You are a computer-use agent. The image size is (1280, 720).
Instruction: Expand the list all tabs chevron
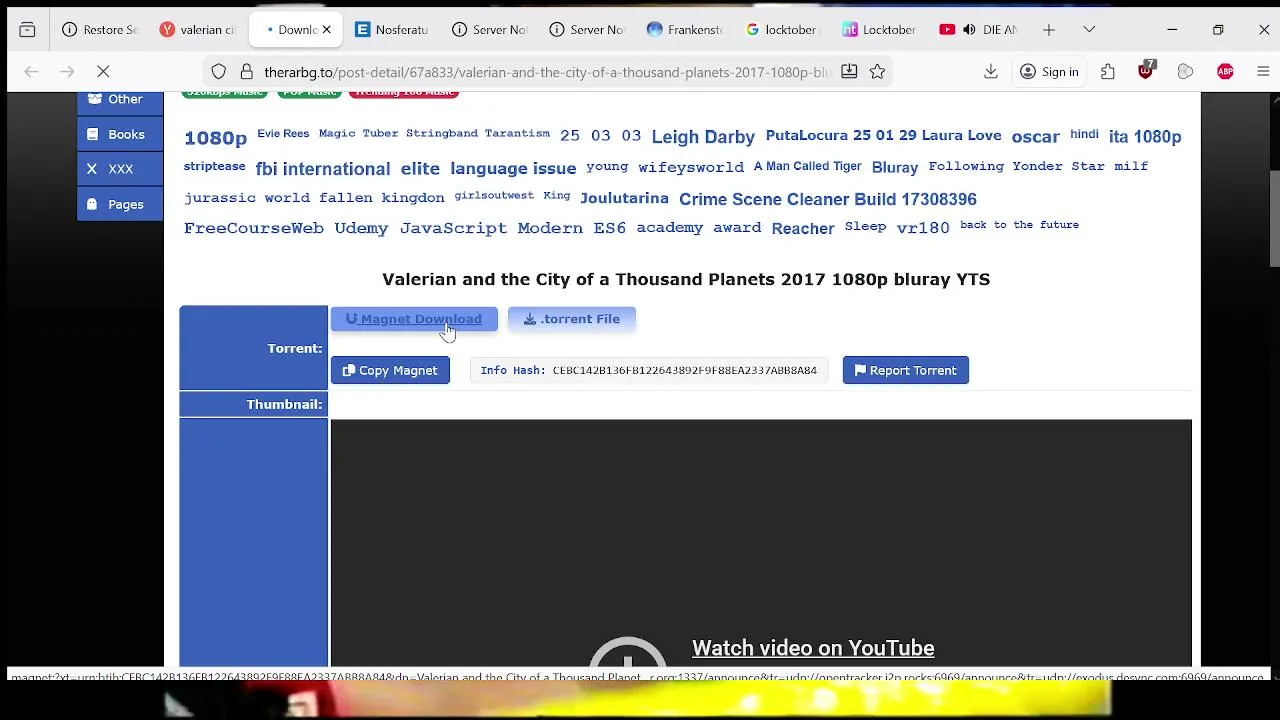pos(1089,30)
